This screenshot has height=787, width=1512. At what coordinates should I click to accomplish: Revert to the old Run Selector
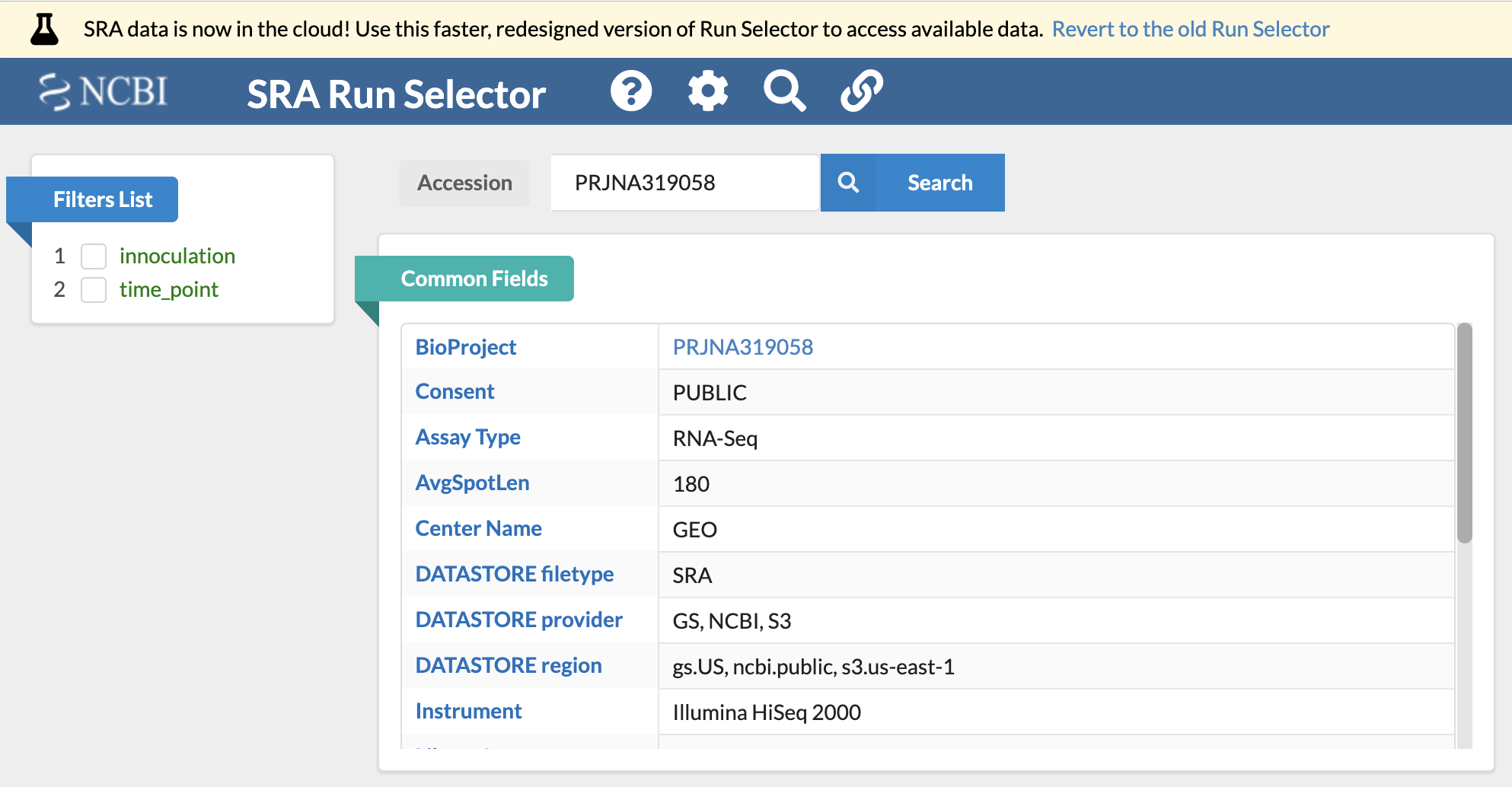click(1190, 29)
